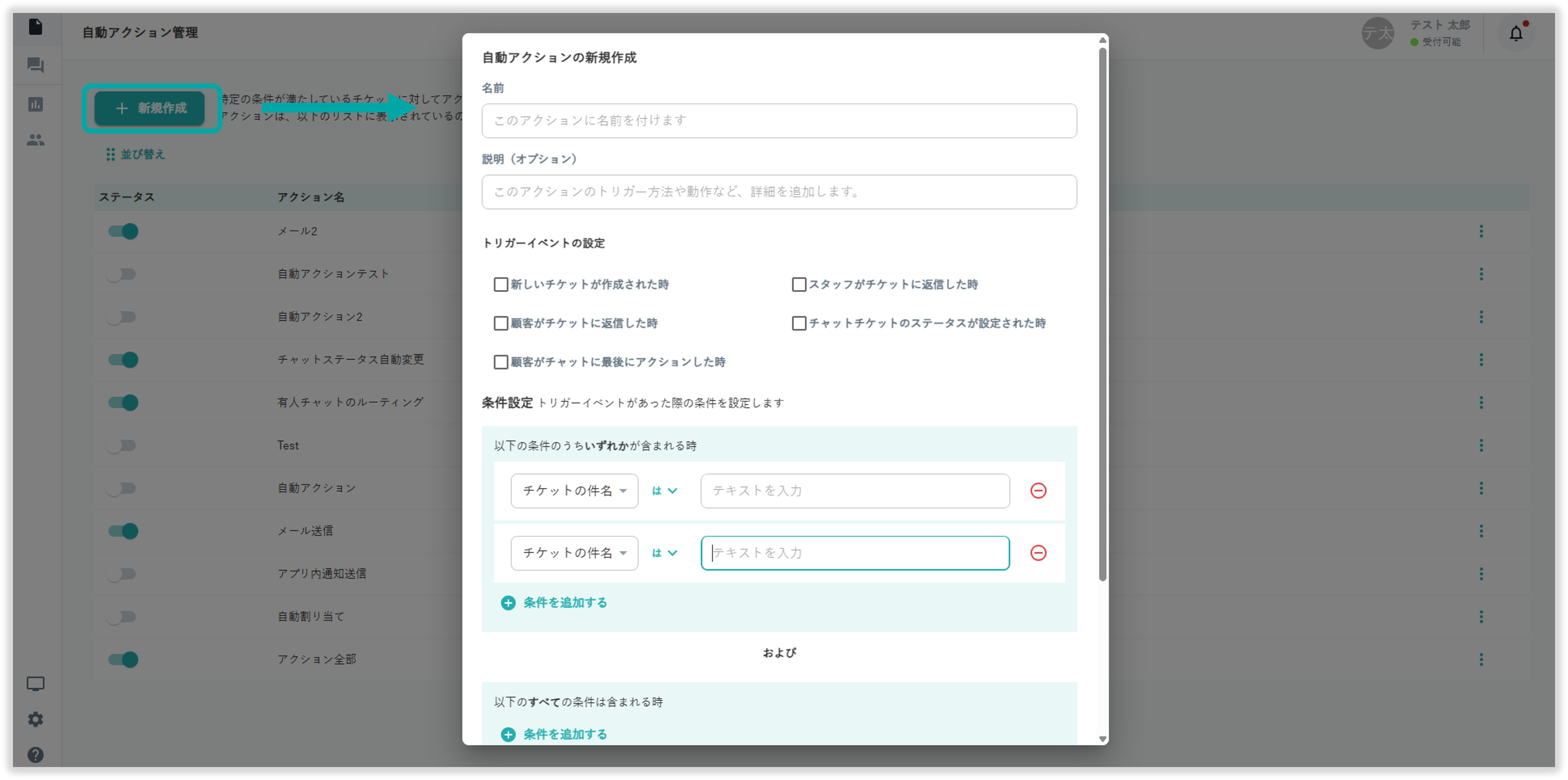
Task: Click the 名前 input field
Action: (x=778, y=121)
